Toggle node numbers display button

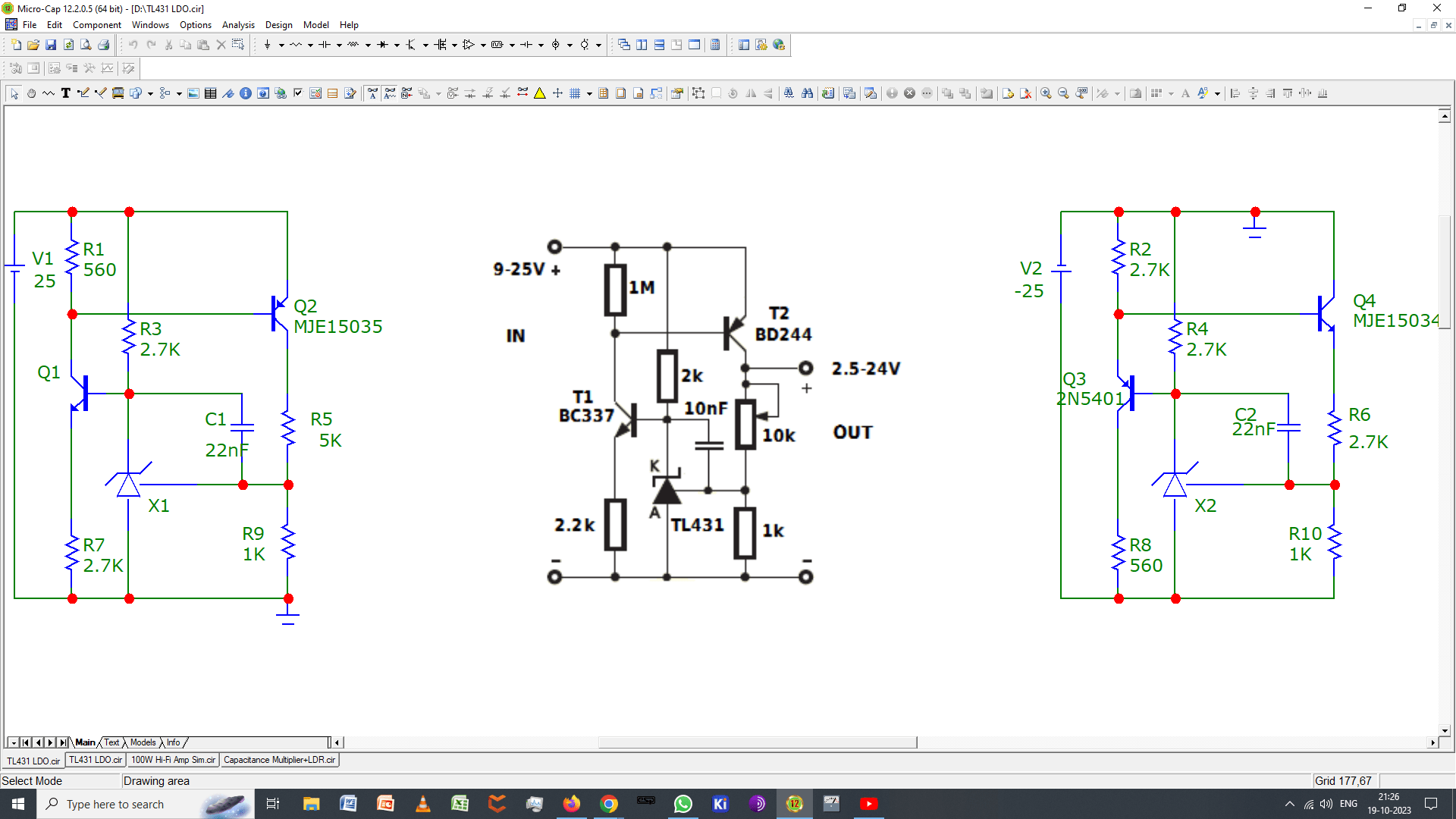click(x=407, y=93)
